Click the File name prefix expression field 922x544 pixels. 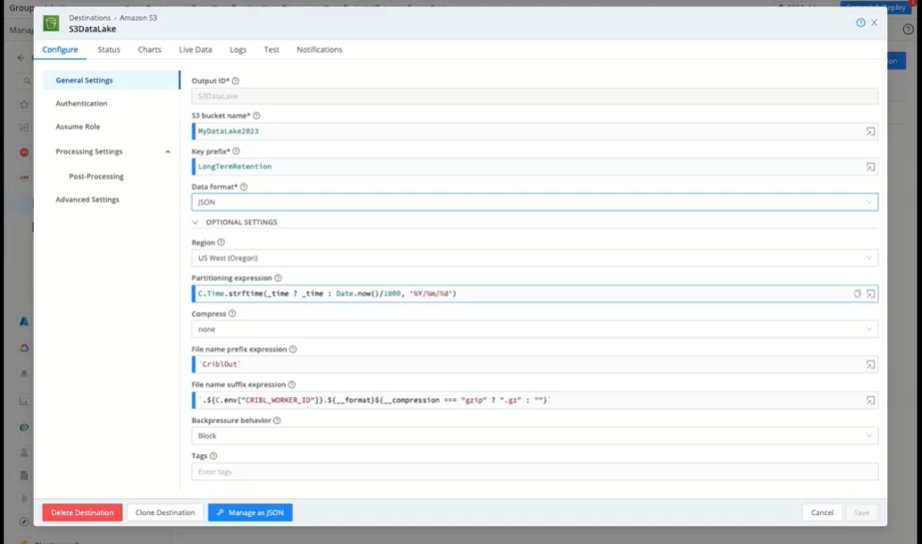click(535, 365)
